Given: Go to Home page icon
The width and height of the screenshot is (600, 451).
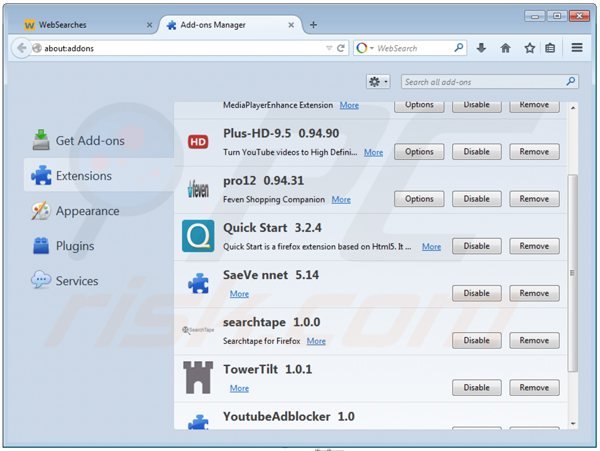Looking at the screenshot, I should tap(505, 48).
